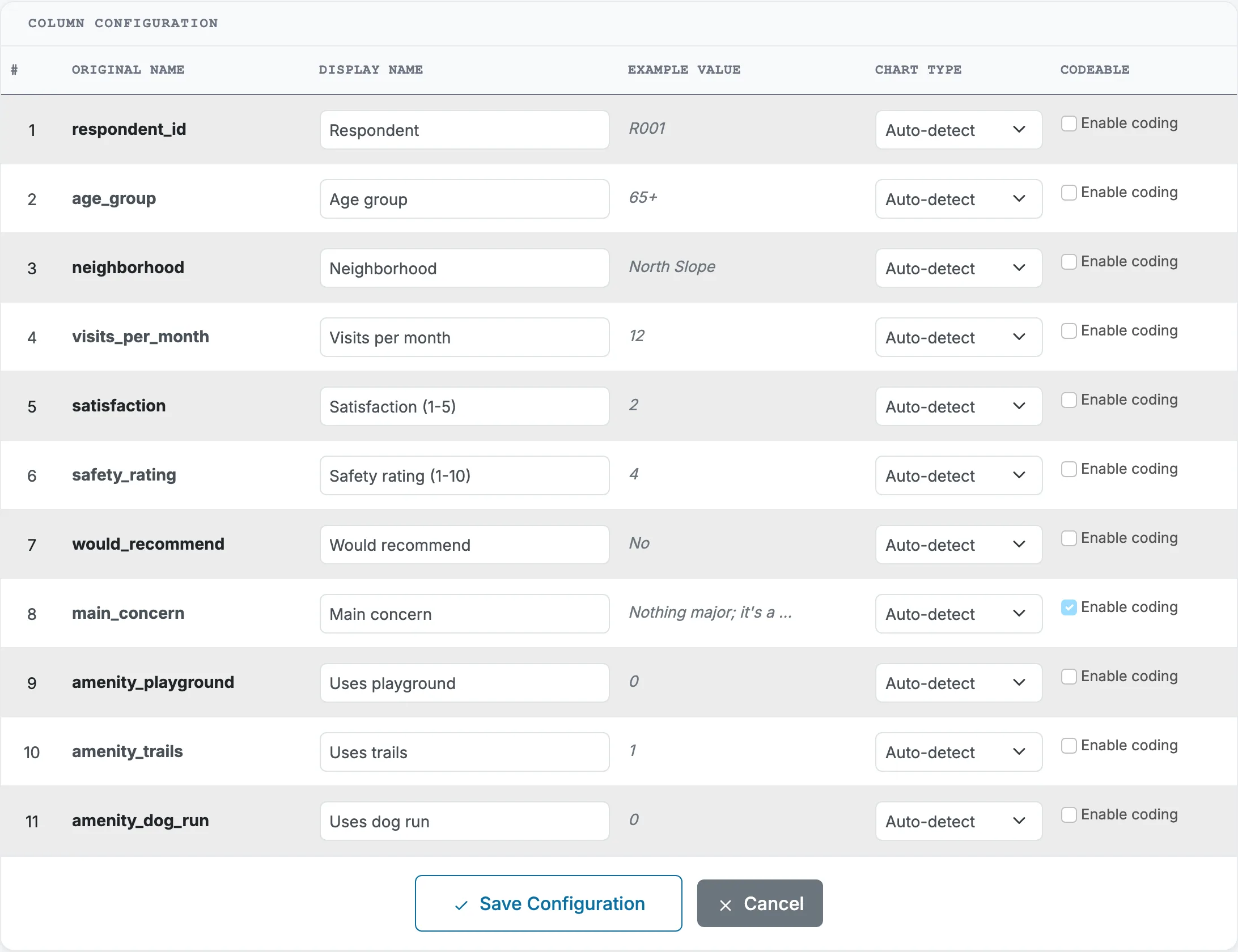The height and width of the screenshot is (952, 1238).
Task: Edit the Satisfaction (1-5) display name
Action: tap(464, 406)
